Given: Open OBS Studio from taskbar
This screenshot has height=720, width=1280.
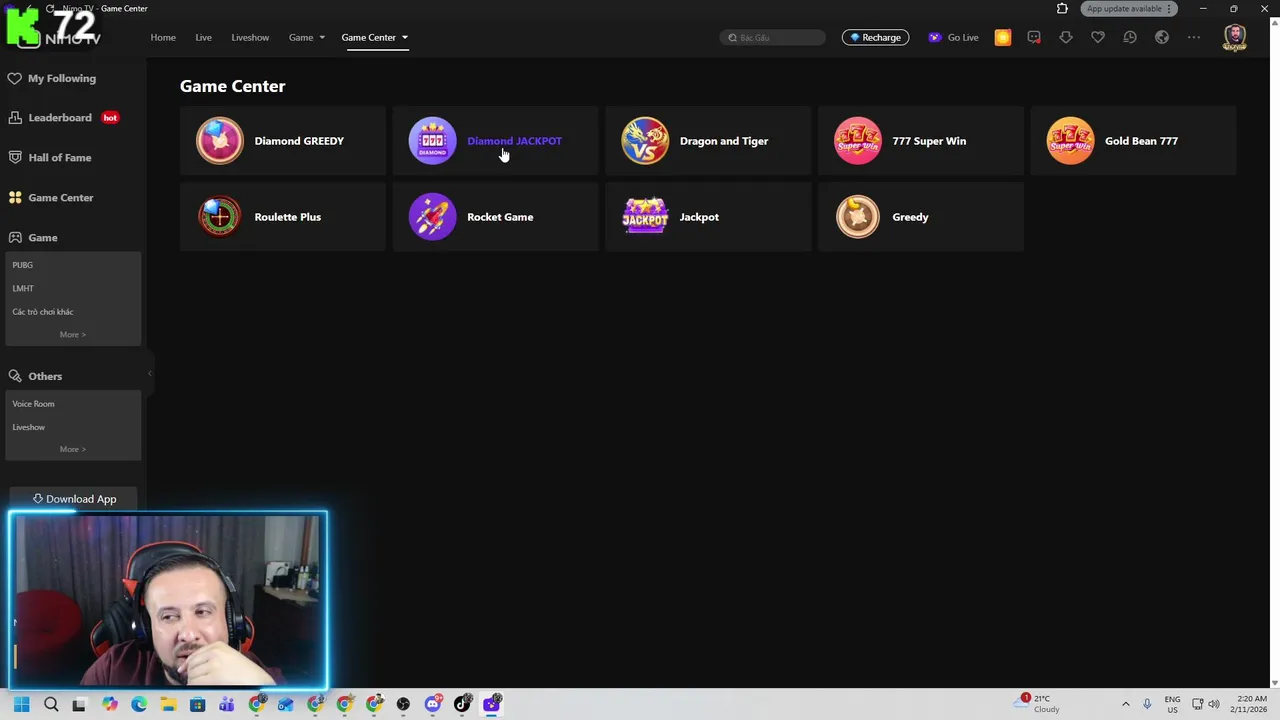Looking at the screenshot, I should point(403,704).
